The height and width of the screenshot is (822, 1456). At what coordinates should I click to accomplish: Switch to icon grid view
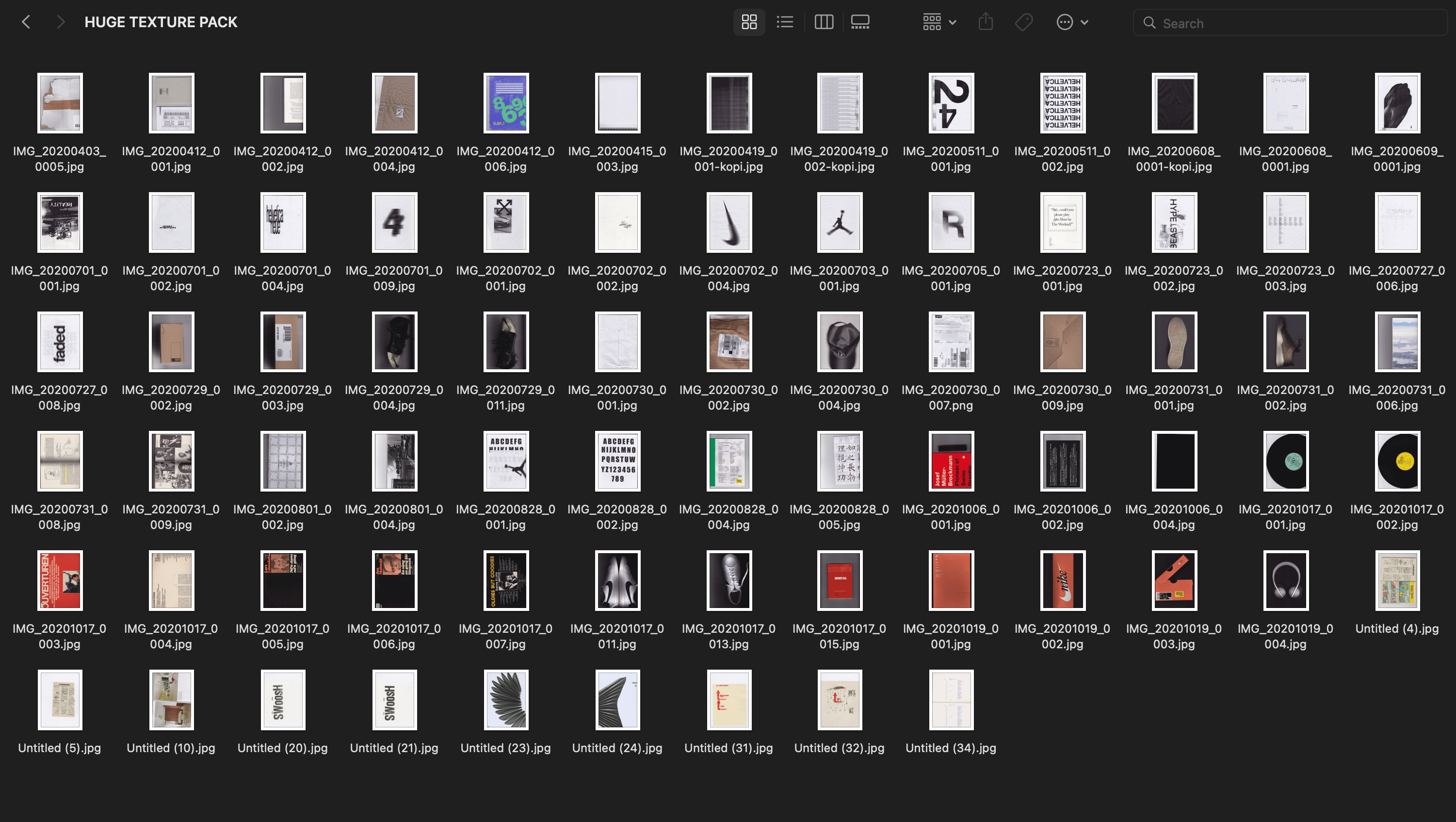tap(749, 22)
